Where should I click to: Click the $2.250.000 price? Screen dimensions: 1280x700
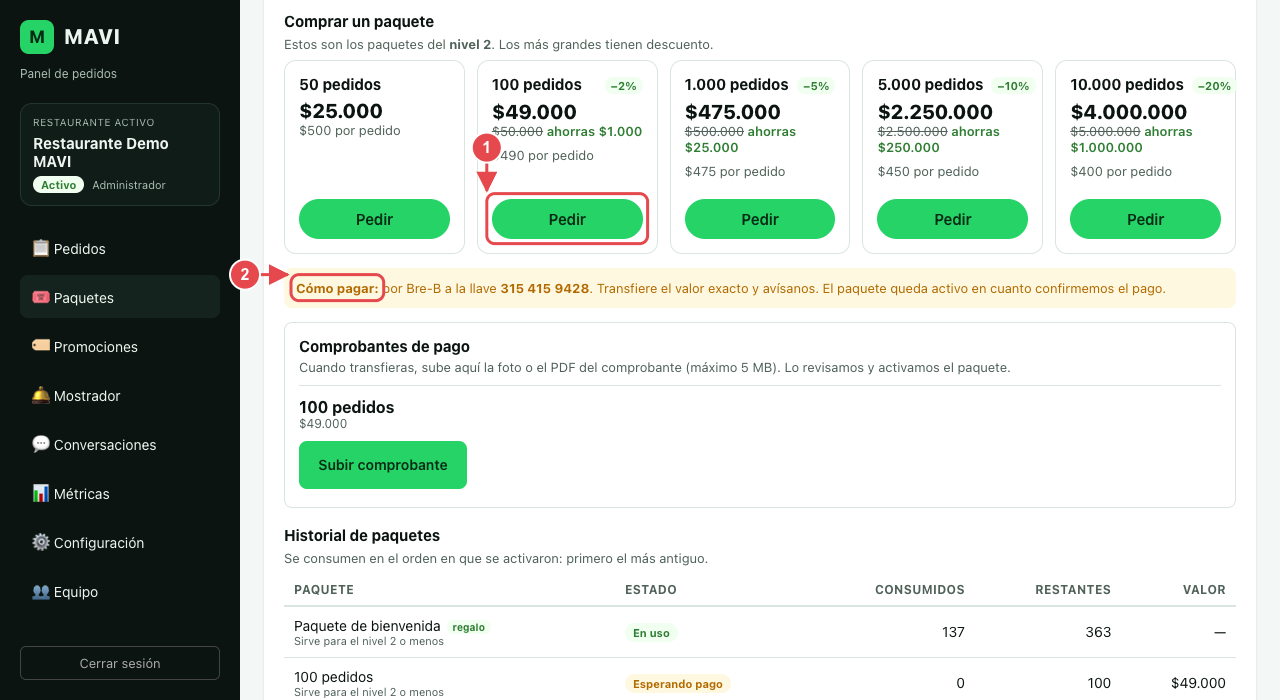tap(935, 112)
